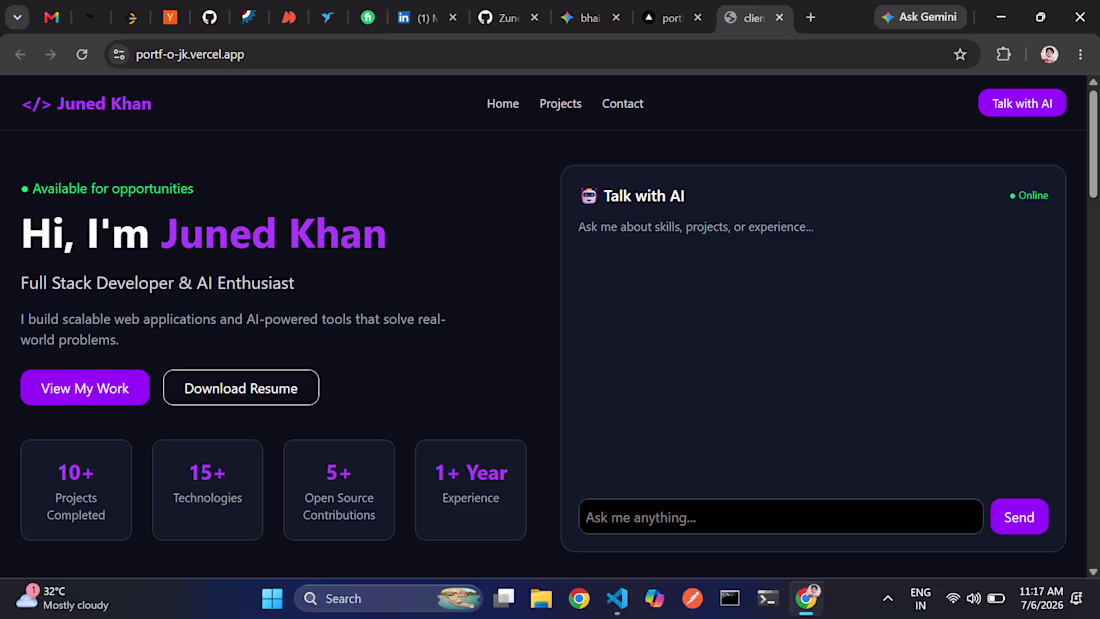This screenshot has width=1100, height=619.
Task: Open the Command Prompt window icon
Action: pos(730,599)
